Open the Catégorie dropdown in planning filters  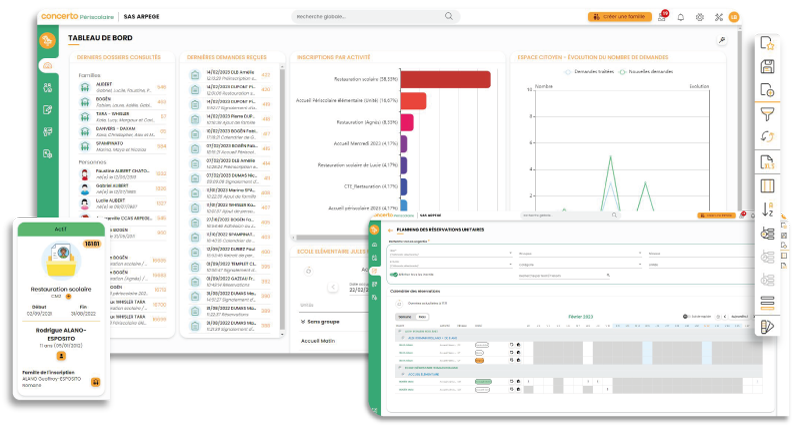pyautogui.click(x=579, y=264)
